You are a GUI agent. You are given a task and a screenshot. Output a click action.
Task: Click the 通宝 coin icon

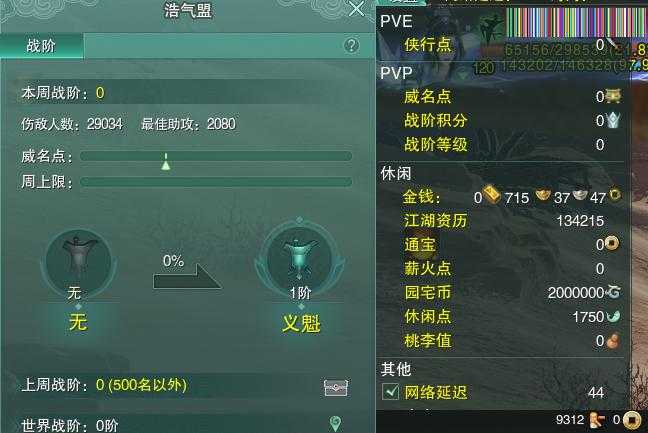click(612, 244)
